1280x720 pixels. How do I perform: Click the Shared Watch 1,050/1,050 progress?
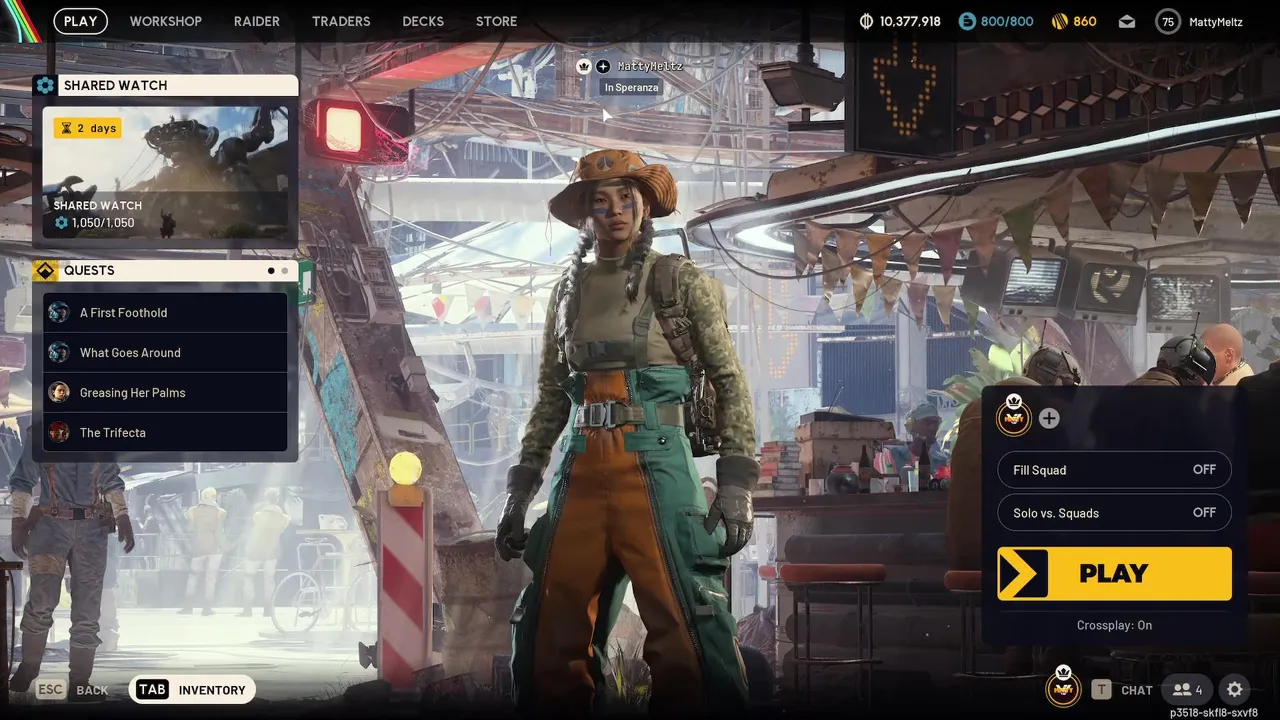pos(95,223)
